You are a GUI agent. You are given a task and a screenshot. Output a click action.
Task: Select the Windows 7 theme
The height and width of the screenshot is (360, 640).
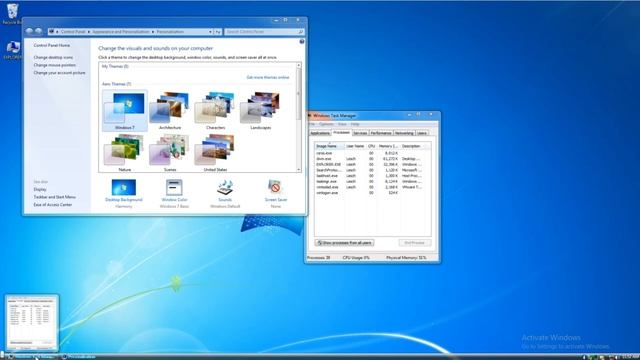[124, 111]
